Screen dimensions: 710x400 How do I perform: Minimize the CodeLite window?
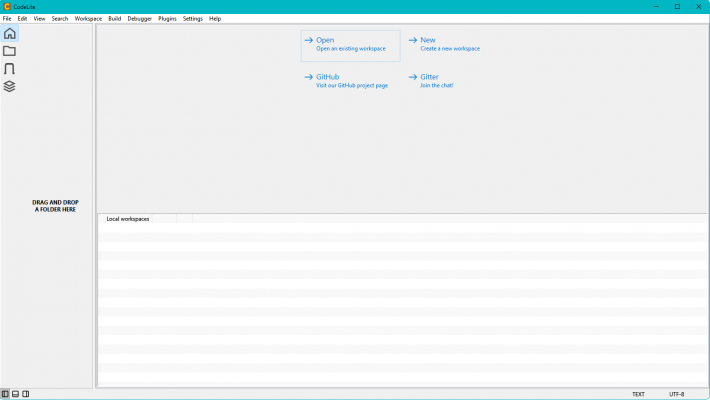657,7
